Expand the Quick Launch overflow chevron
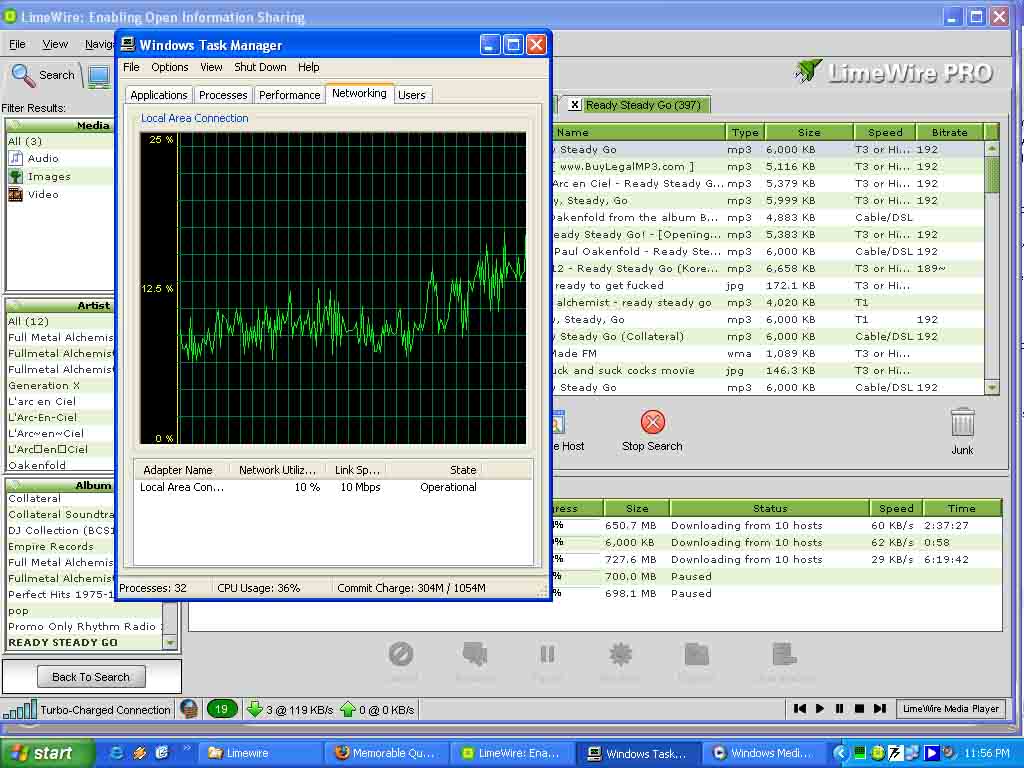The height and width of the screenshot is (768, 1024). 187,748
